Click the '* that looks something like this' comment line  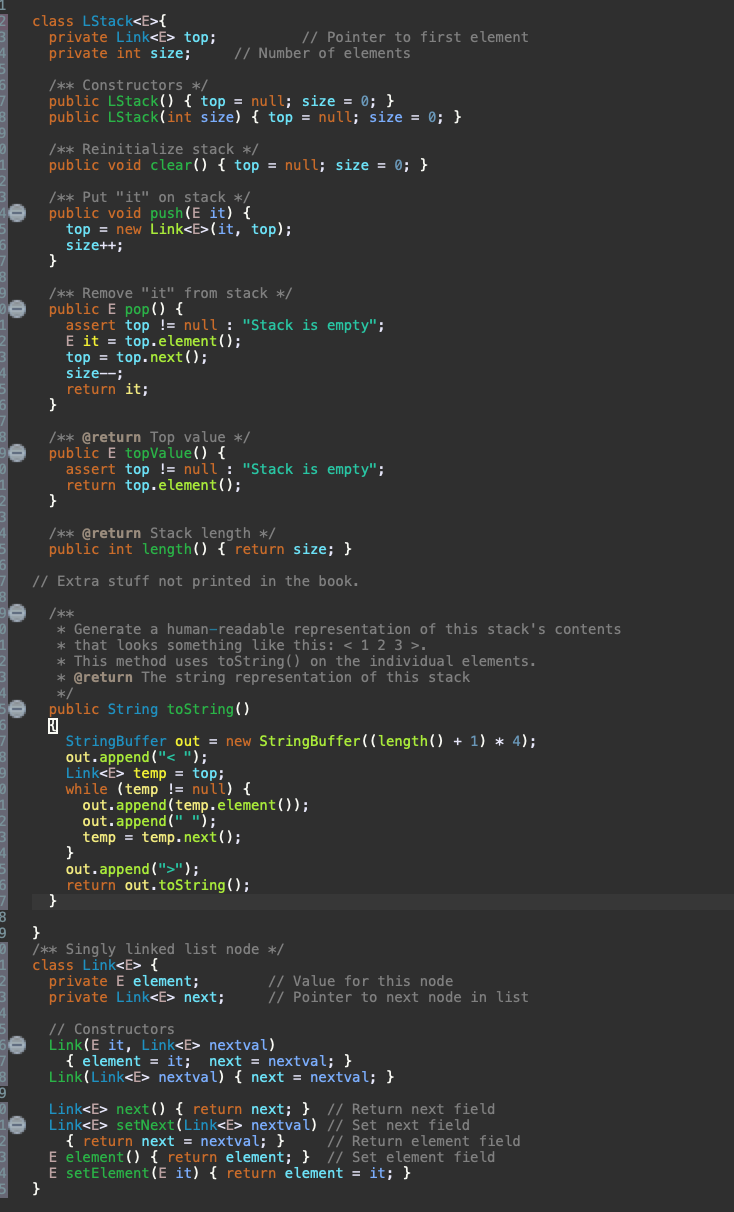click(242, 645)
